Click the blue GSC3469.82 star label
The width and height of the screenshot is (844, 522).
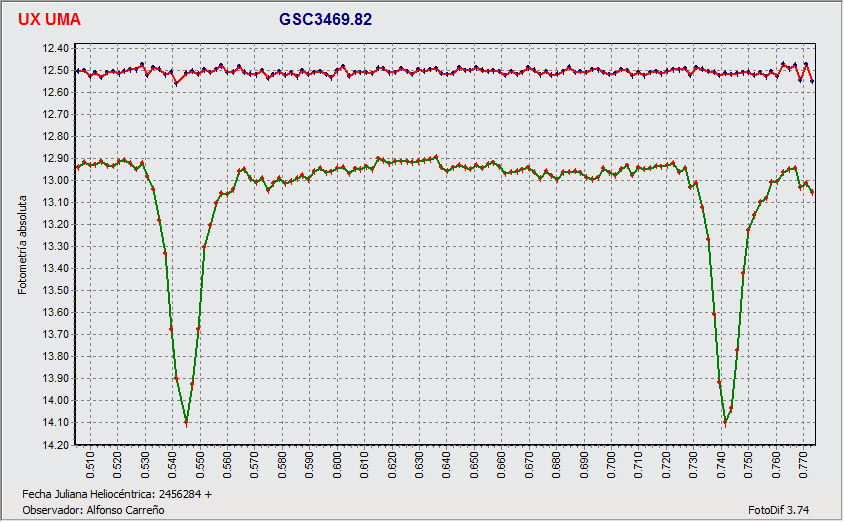pyautogui.click(x=326, y=20)
